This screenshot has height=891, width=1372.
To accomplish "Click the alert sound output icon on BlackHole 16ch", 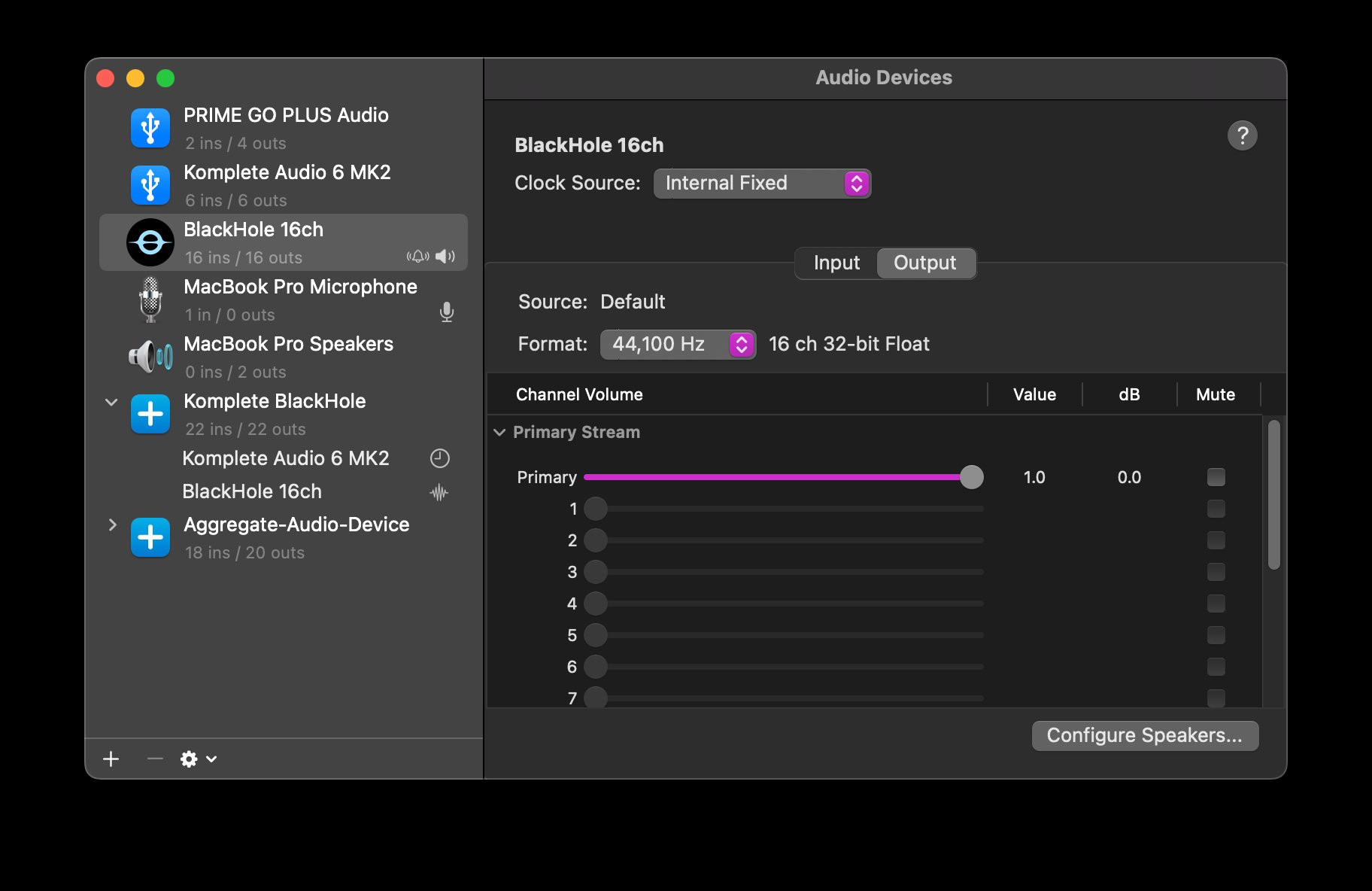I will [x=418, y=257].
